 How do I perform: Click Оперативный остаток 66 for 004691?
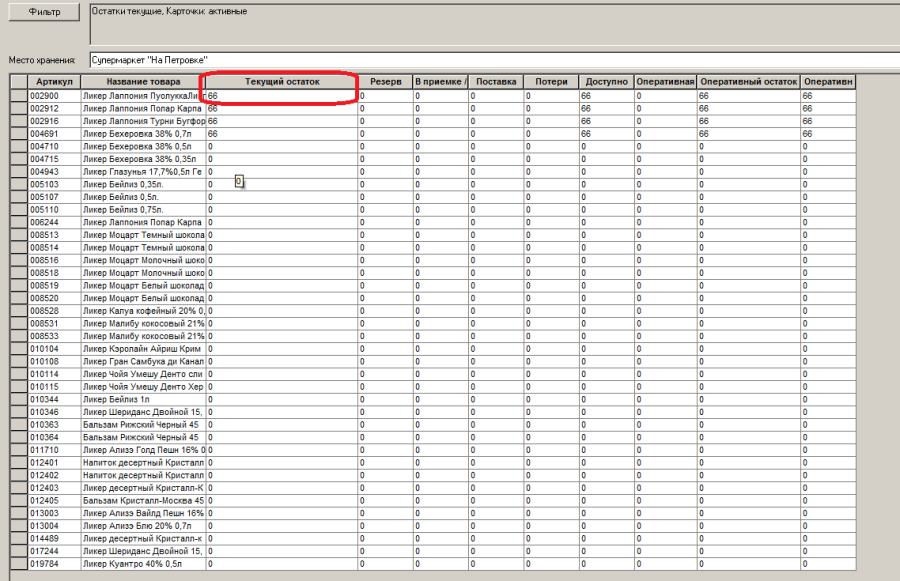(x=748, y=134)
